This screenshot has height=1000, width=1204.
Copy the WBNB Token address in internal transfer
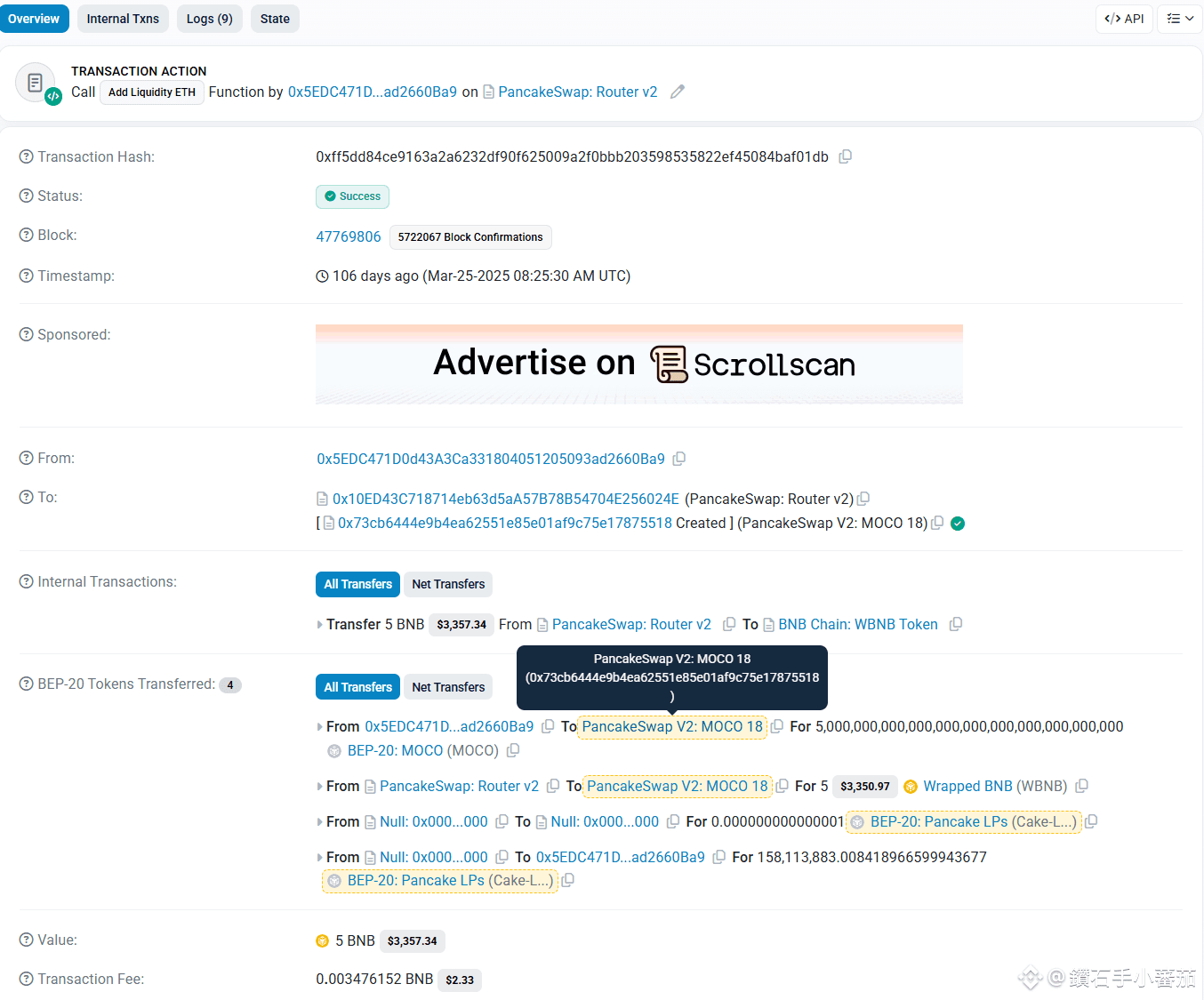click(x=956, y=624)
